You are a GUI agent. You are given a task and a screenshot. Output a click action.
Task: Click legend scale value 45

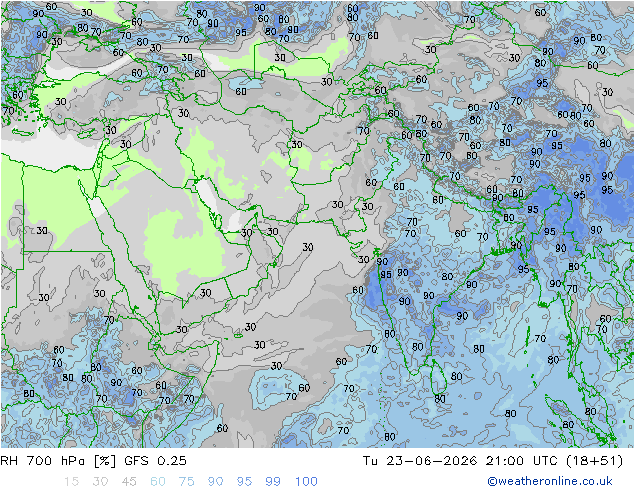(129, 481)
